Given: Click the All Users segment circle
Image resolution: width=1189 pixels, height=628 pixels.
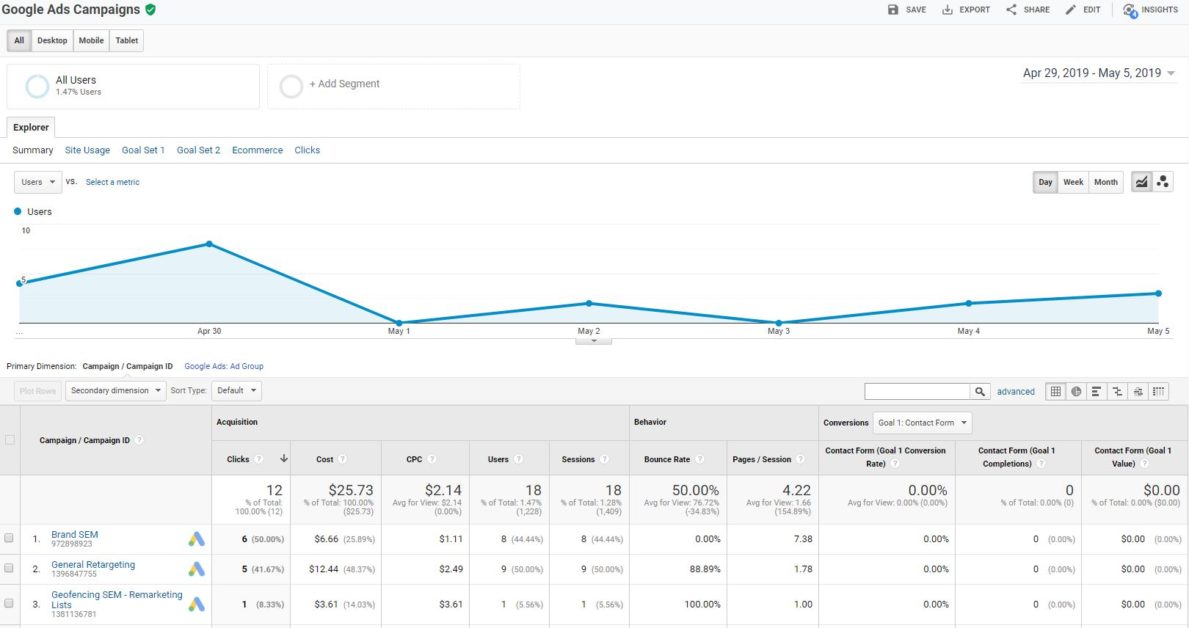Looking at the screenshot, I should pos(37,86).
